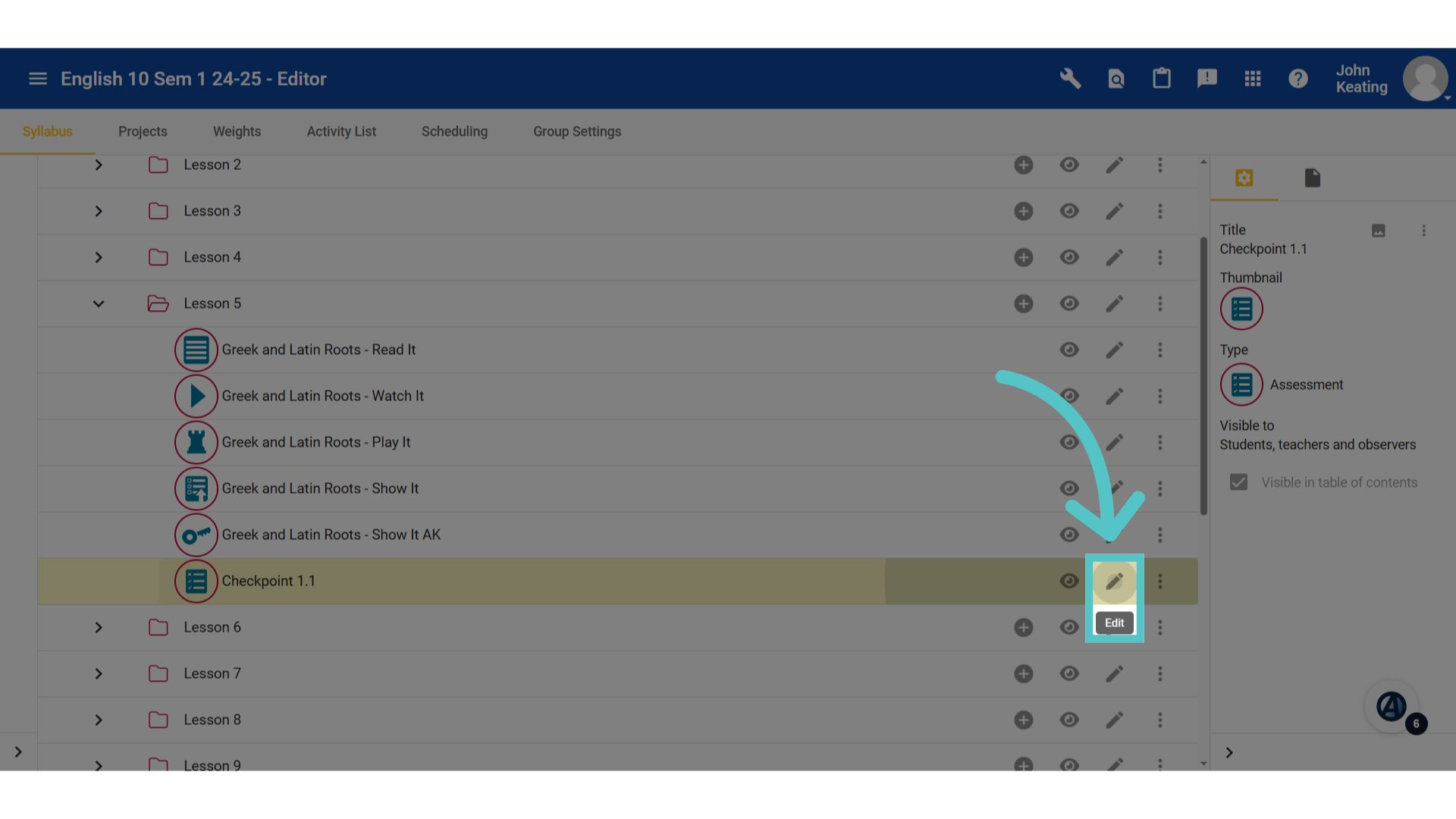1456x819 pixels.
Task: Open the help question mark icon
Action: (1298, 79)
